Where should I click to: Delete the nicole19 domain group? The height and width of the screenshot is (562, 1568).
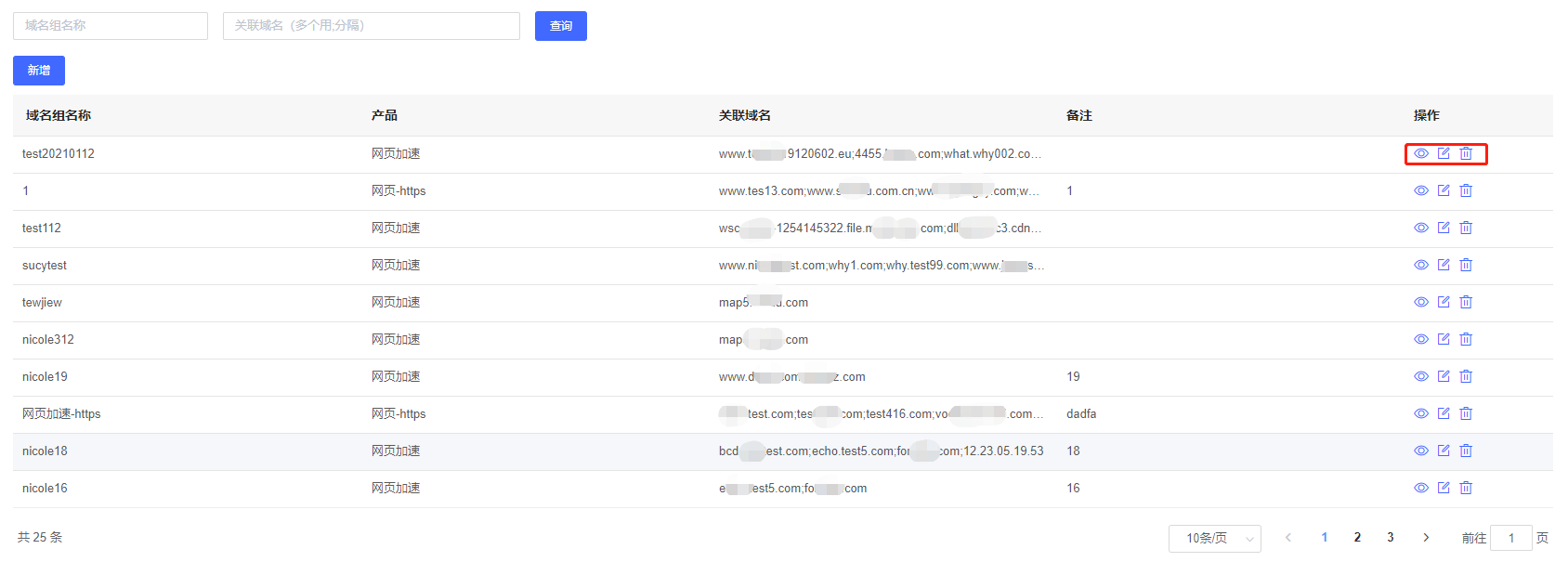tap(1466, 376)
